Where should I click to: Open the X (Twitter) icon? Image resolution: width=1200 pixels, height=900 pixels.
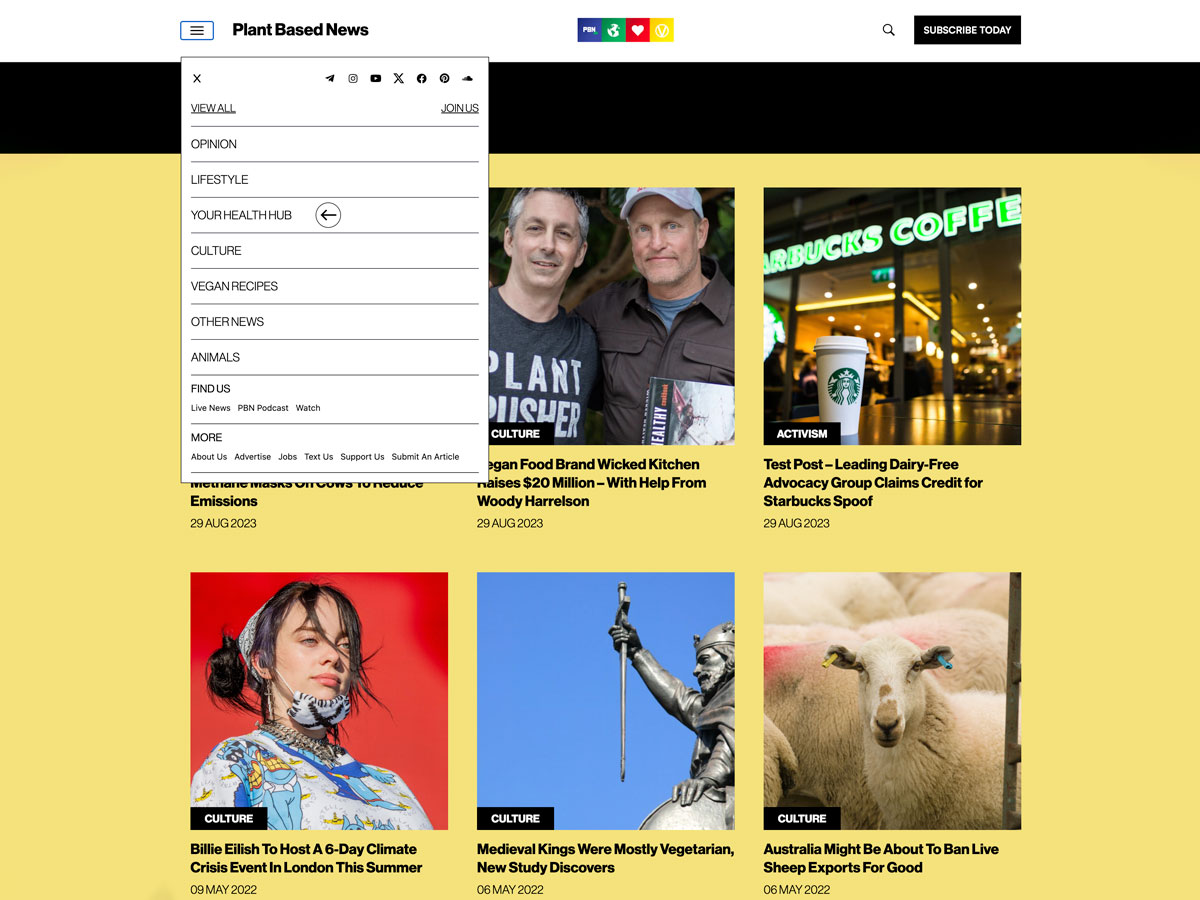tap(399, 79)
